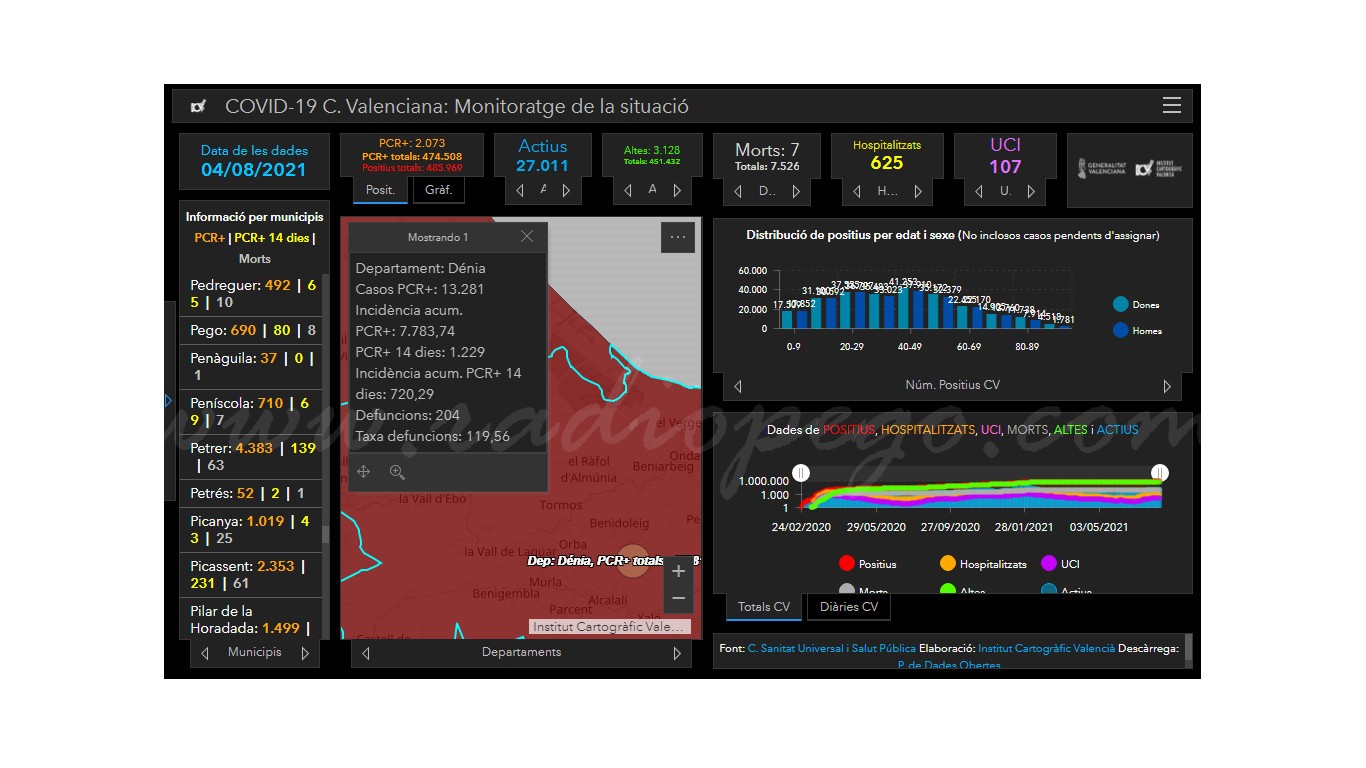Click the left arrow of Núm. Positius CV
The image size is (1366, 768).
click(738, 386)
